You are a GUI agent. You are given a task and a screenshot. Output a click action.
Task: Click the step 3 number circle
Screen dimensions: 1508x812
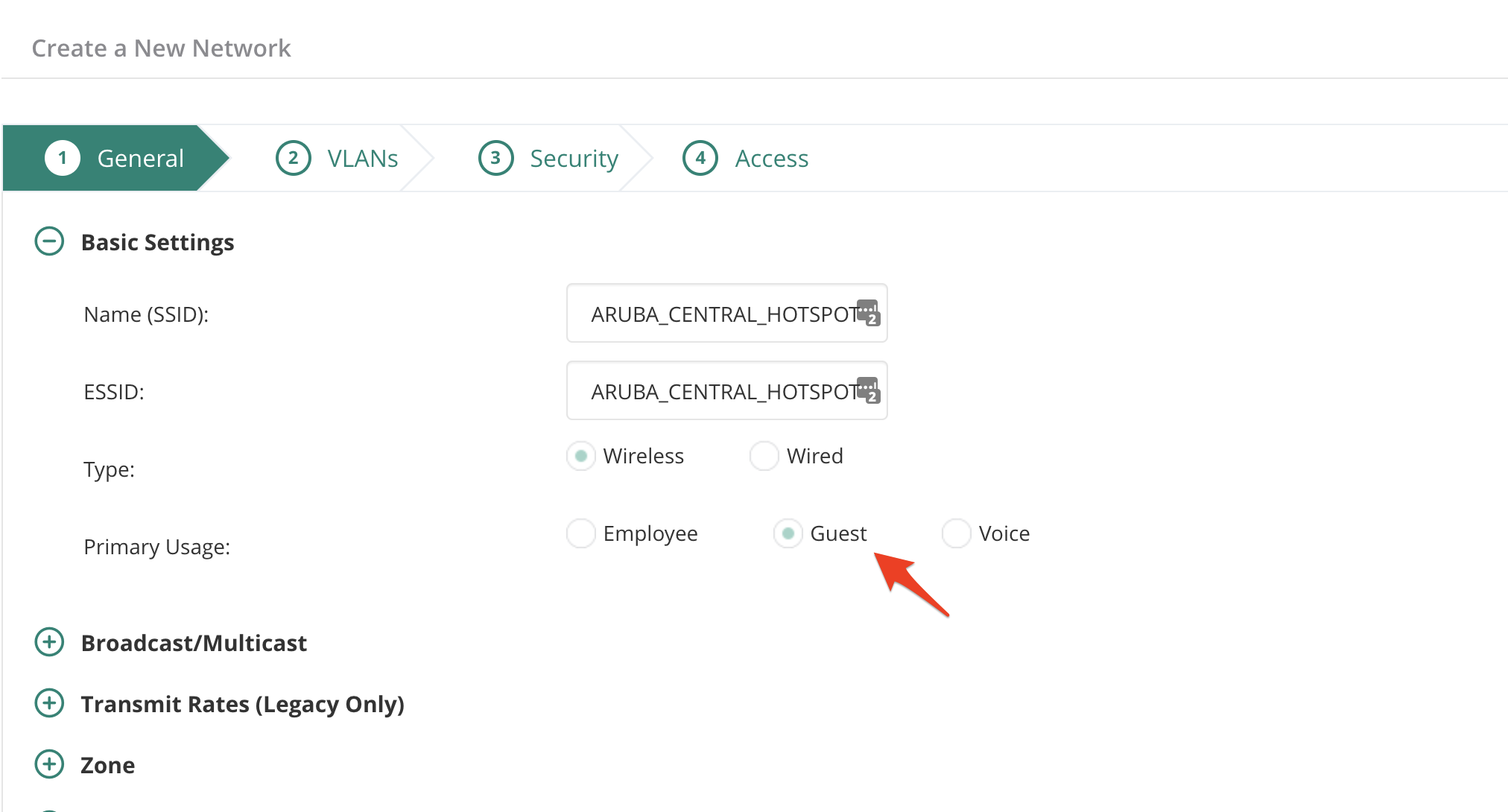pyautogui.click(x=496, y=158)
